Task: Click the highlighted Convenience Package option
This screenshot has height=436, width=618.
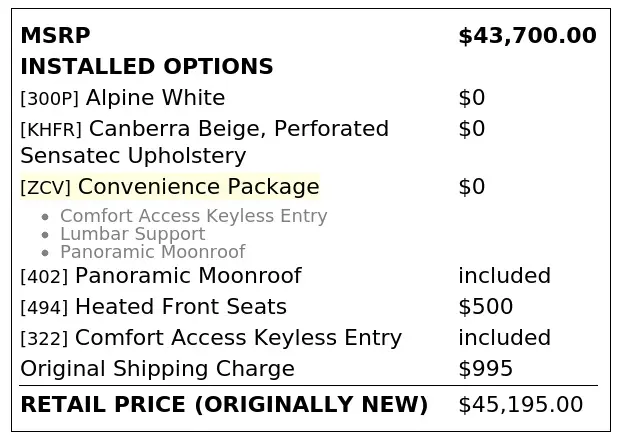Action: pos(170,186)
